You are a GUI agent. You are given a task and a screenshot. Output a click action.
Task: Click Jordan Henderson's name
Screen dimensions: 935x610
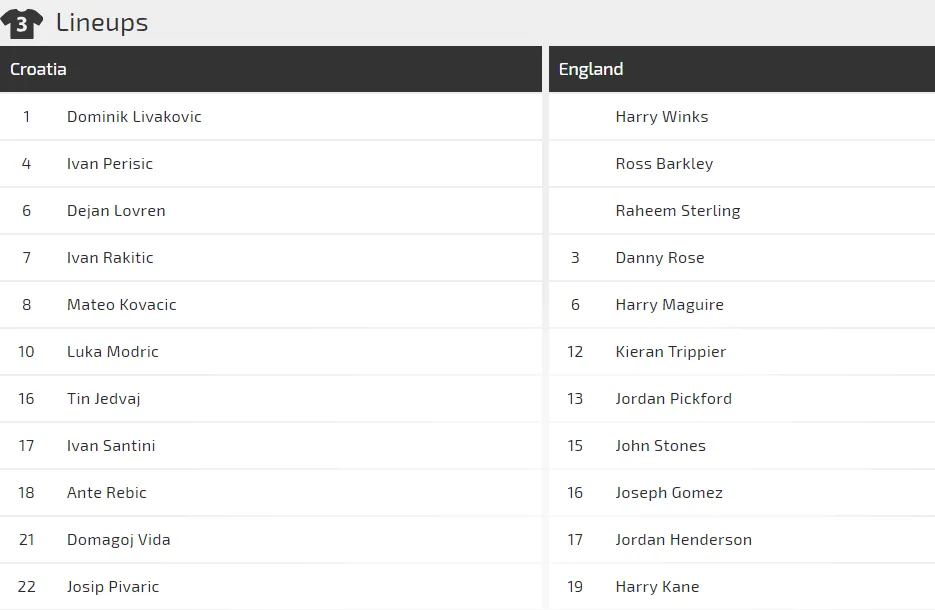[684, 540]
